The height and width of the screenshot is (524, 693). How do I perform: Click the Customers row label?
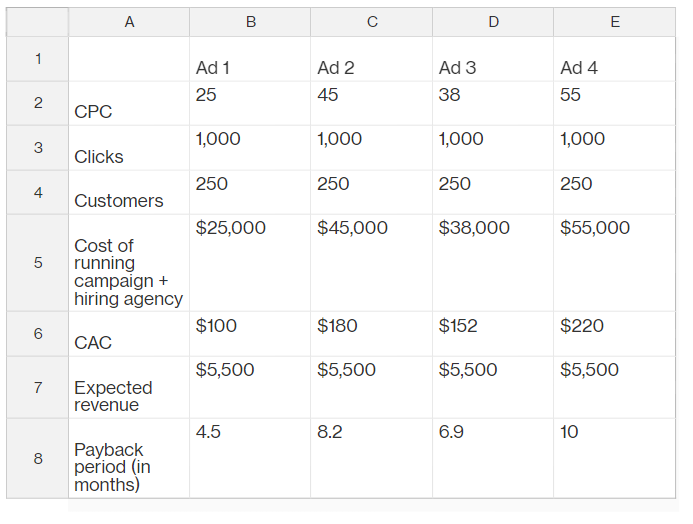tap(129, 193)
